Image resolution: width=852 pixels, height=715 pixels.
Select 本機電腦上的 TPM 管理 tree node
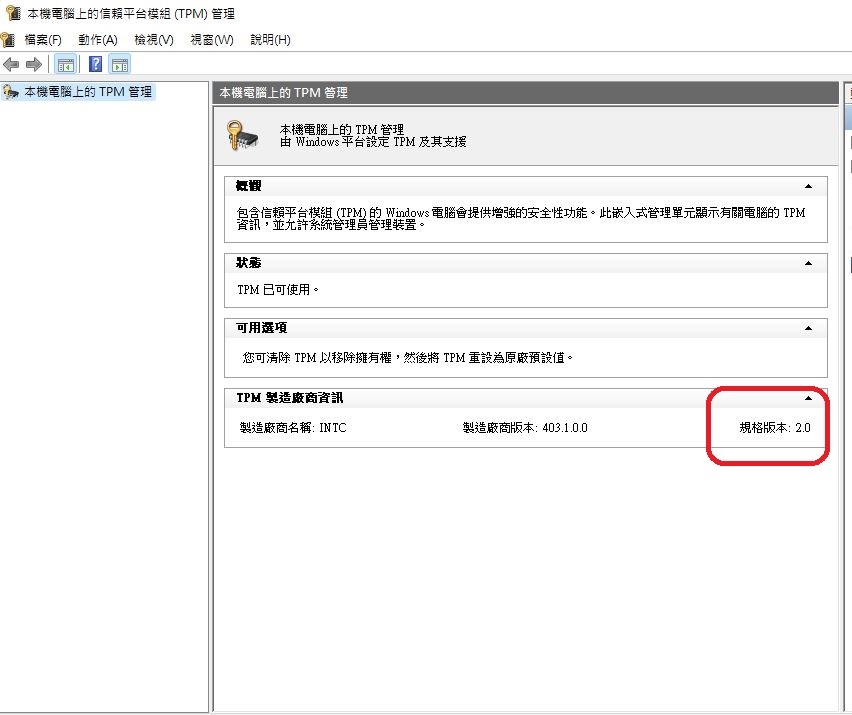pyautogui.click(x=87, y=92)
